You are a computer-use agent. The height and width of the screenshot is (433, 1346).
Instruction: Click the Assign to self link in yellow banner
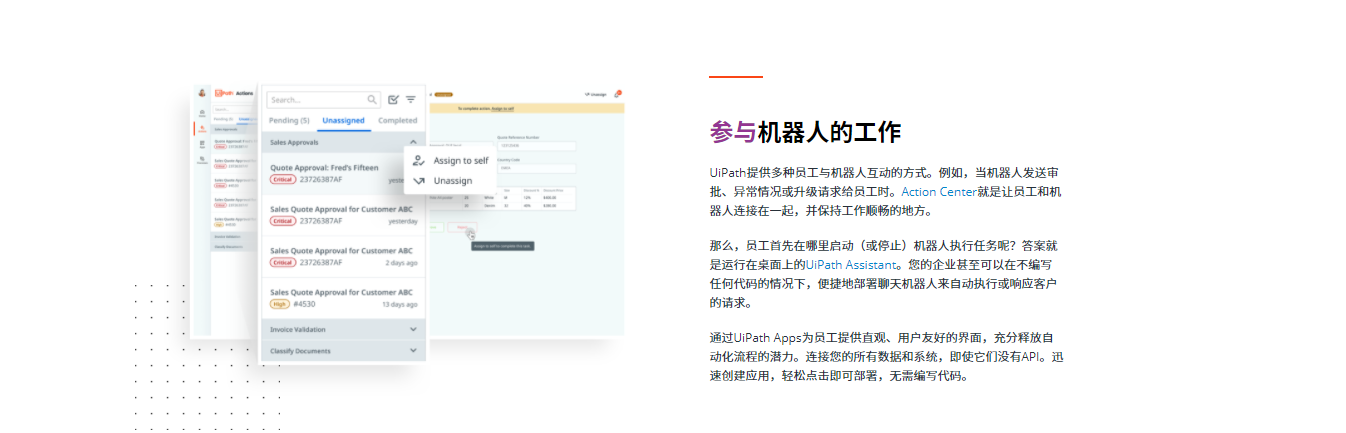[503, 108]
